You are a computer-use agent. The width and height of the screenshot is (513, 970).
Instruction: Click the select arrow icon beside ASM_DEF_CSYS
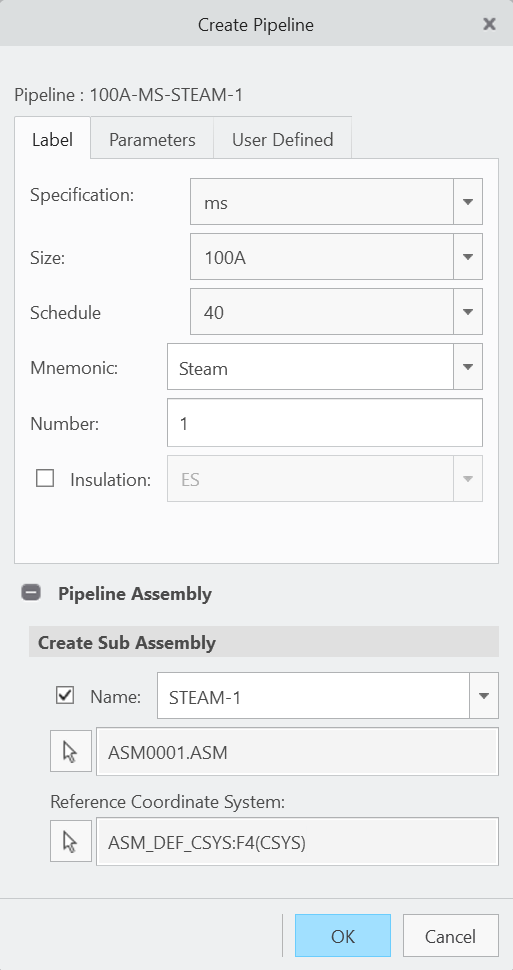tap(71, 842)
